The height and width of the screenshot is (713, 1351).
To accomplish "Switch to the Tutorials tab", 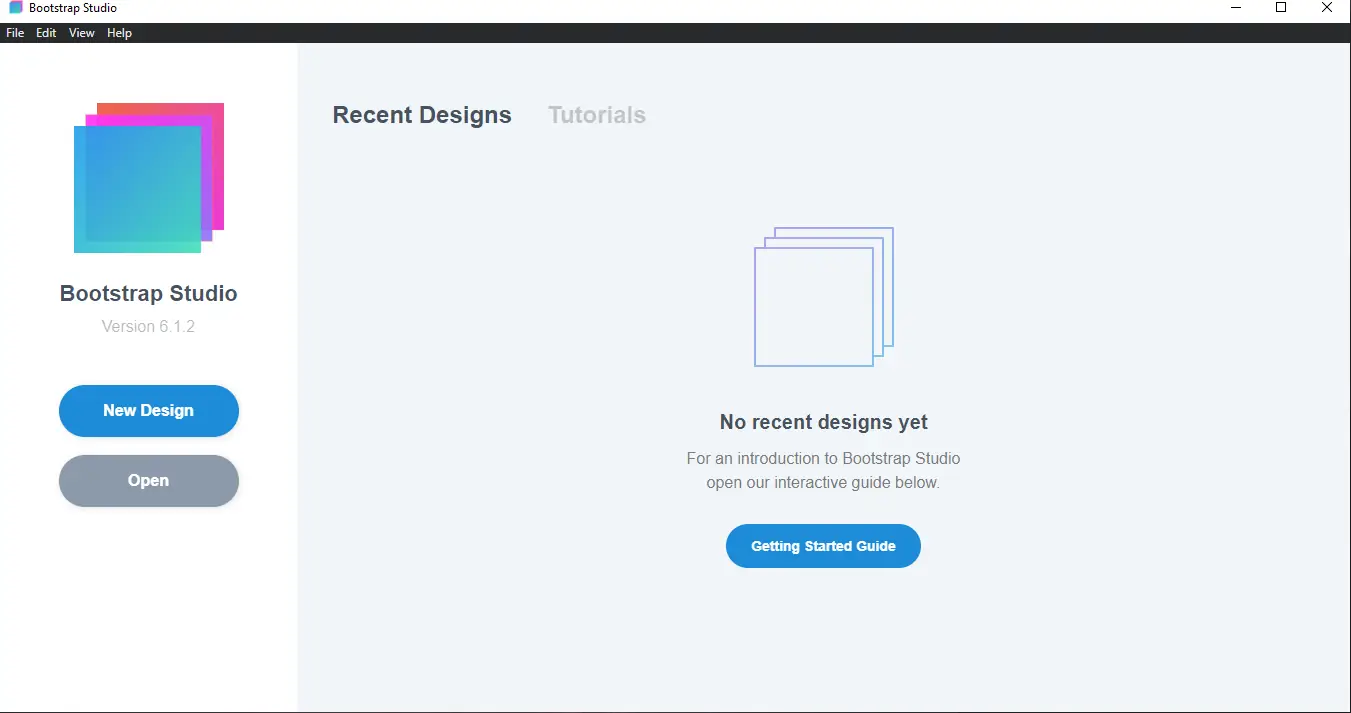I will click(x=597, y=115).
